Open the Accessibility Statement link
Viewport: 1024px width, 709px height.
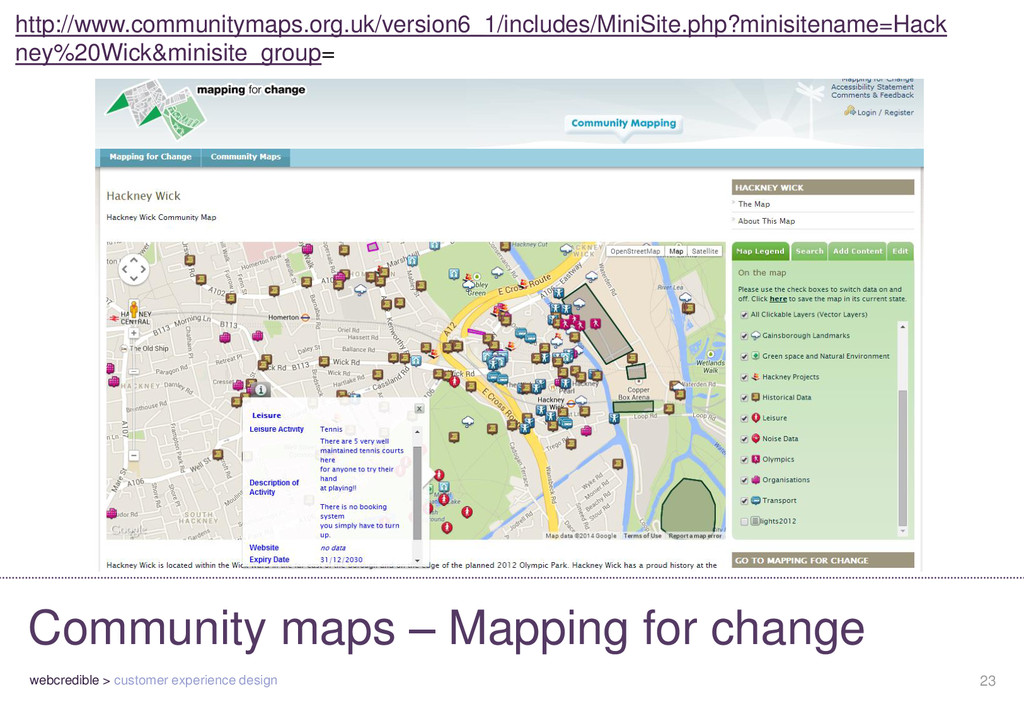click(872, 87)
